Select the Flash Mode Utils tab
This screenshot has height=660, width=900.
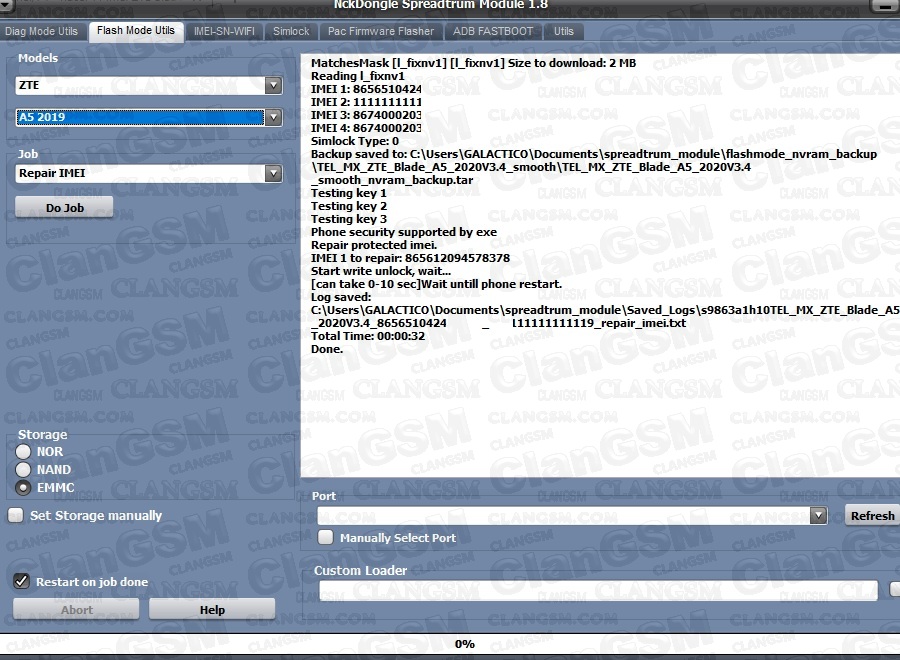(136, 31)
